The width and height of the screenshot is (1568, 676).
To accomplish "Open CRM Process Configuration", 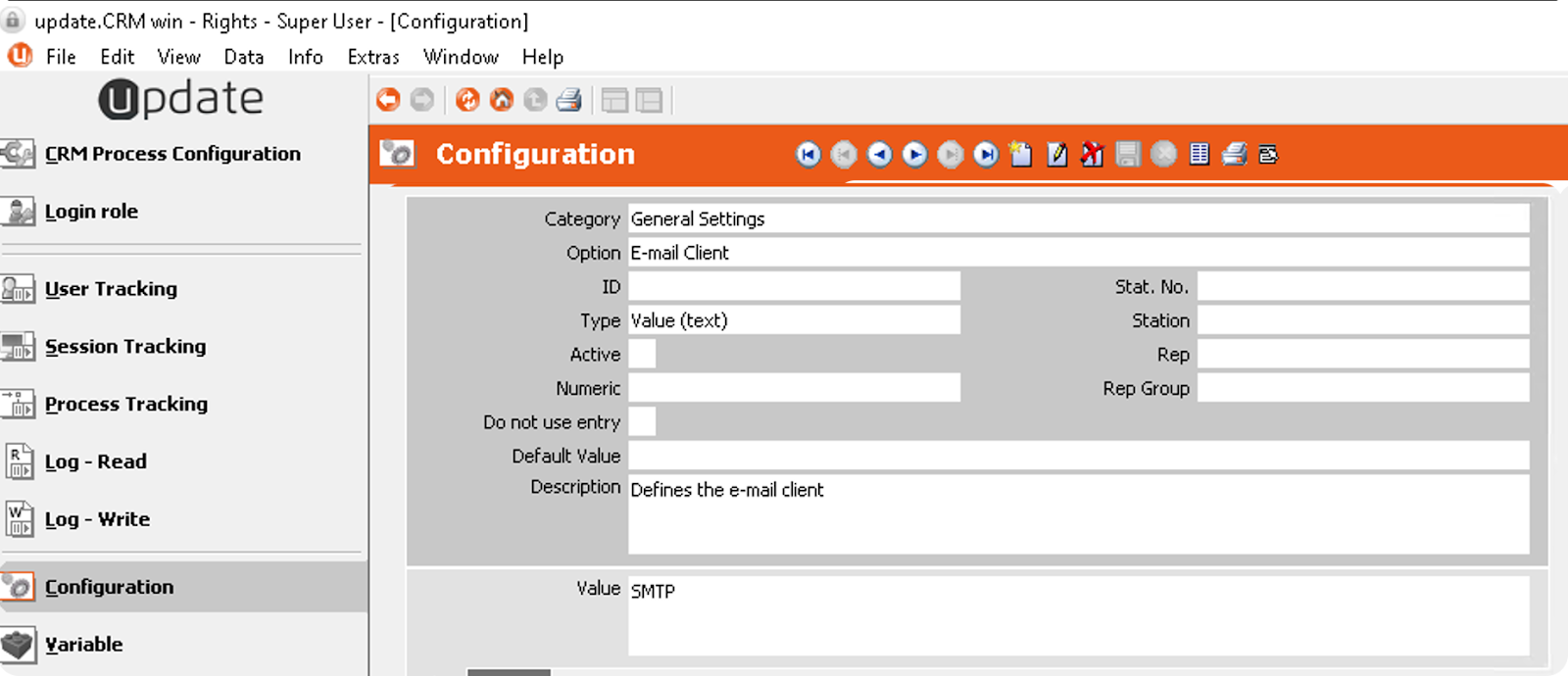I will pos(172,154).
